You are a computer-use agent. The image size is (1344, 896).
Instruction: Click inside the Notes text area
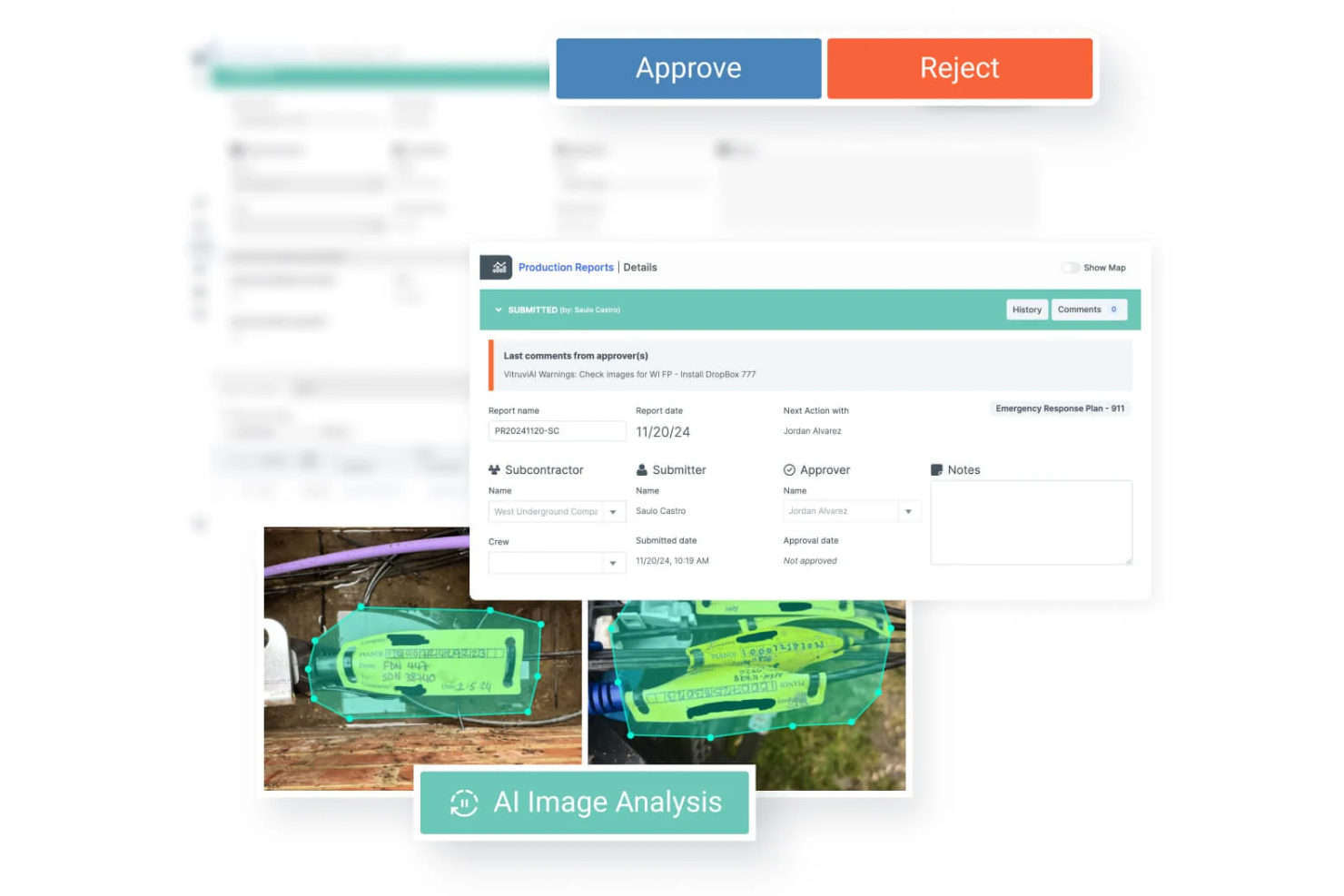coord(1031,522)
